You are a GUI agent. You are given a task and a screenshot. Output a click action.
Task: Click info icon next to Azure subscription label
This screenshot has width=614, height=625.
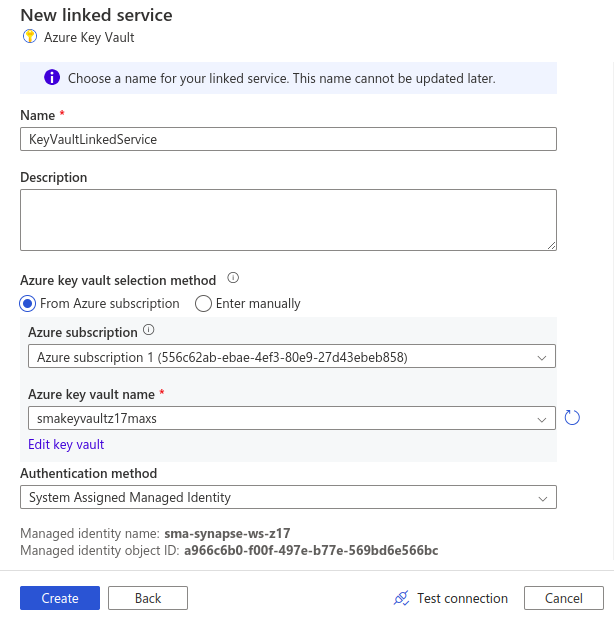pyautogui.click(x=149, y=331)
